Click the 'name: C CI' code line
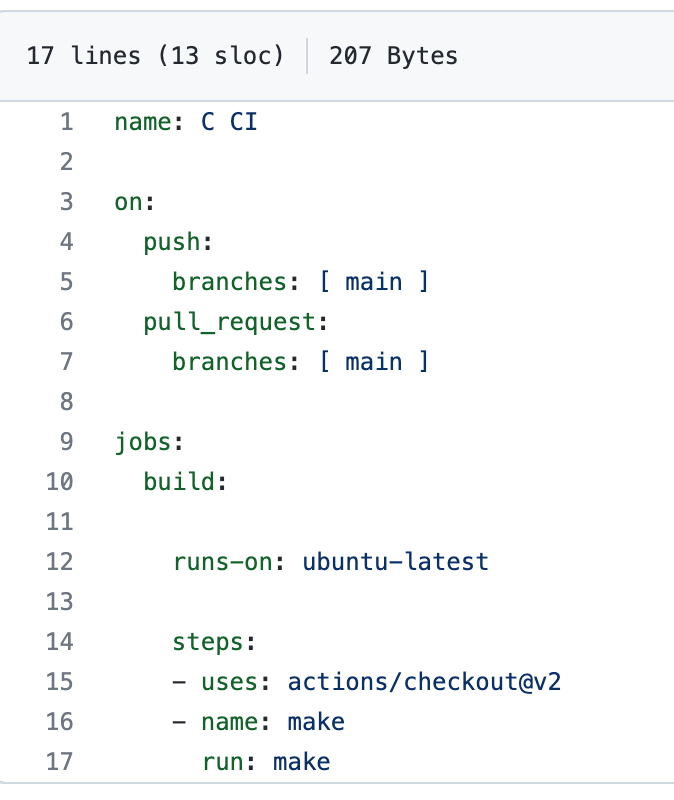Viewport: 674px width, 800px height. (x=186, y=122)
